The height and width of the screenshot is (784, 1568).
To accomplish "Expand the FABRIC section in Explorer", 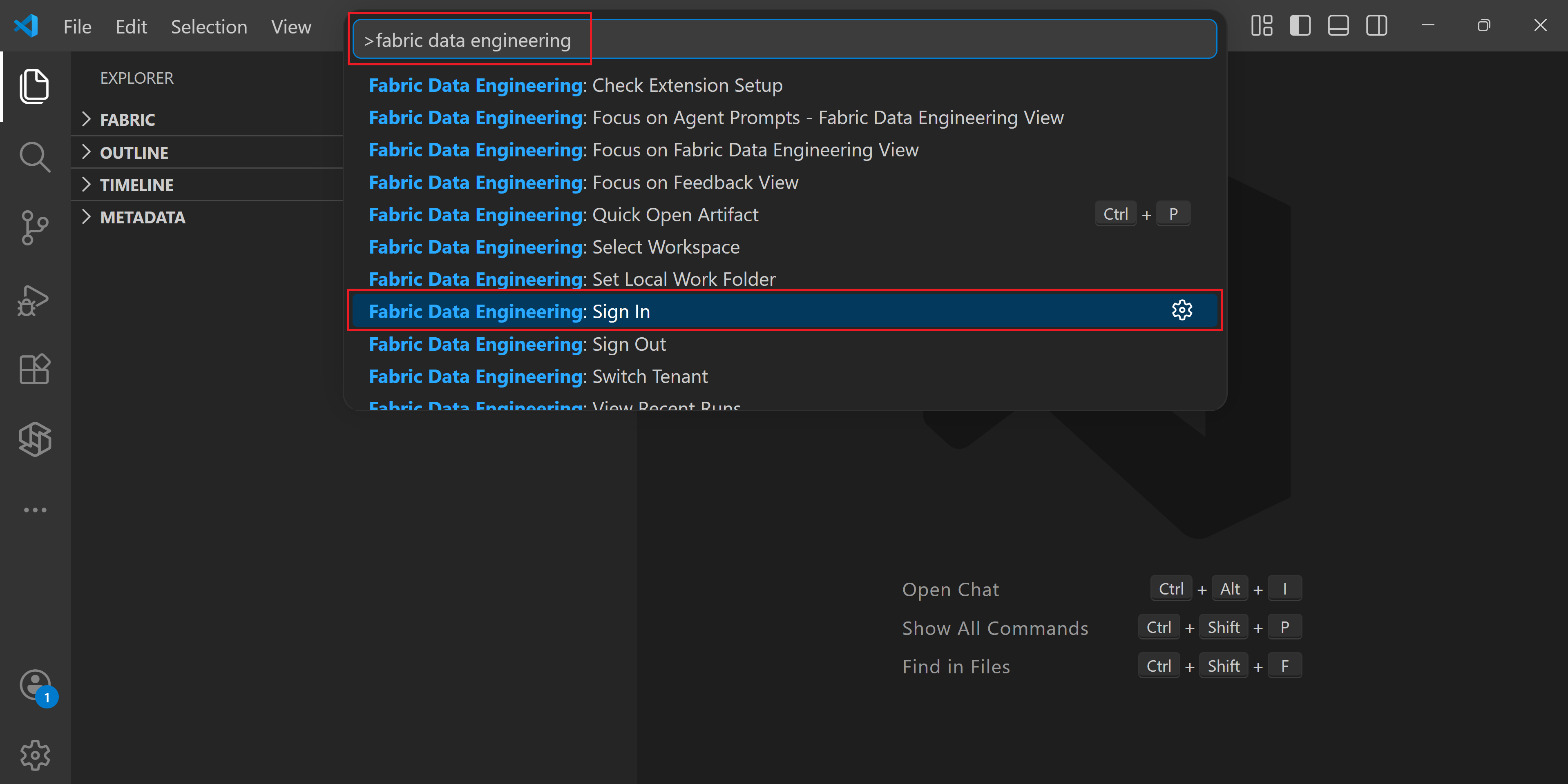I will point(128,119).
